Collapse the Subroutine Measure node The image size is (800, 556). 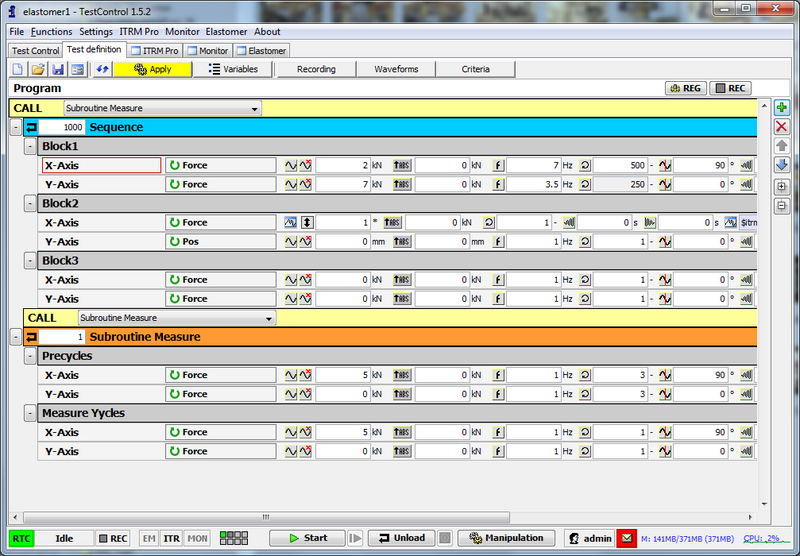[16, 337]
